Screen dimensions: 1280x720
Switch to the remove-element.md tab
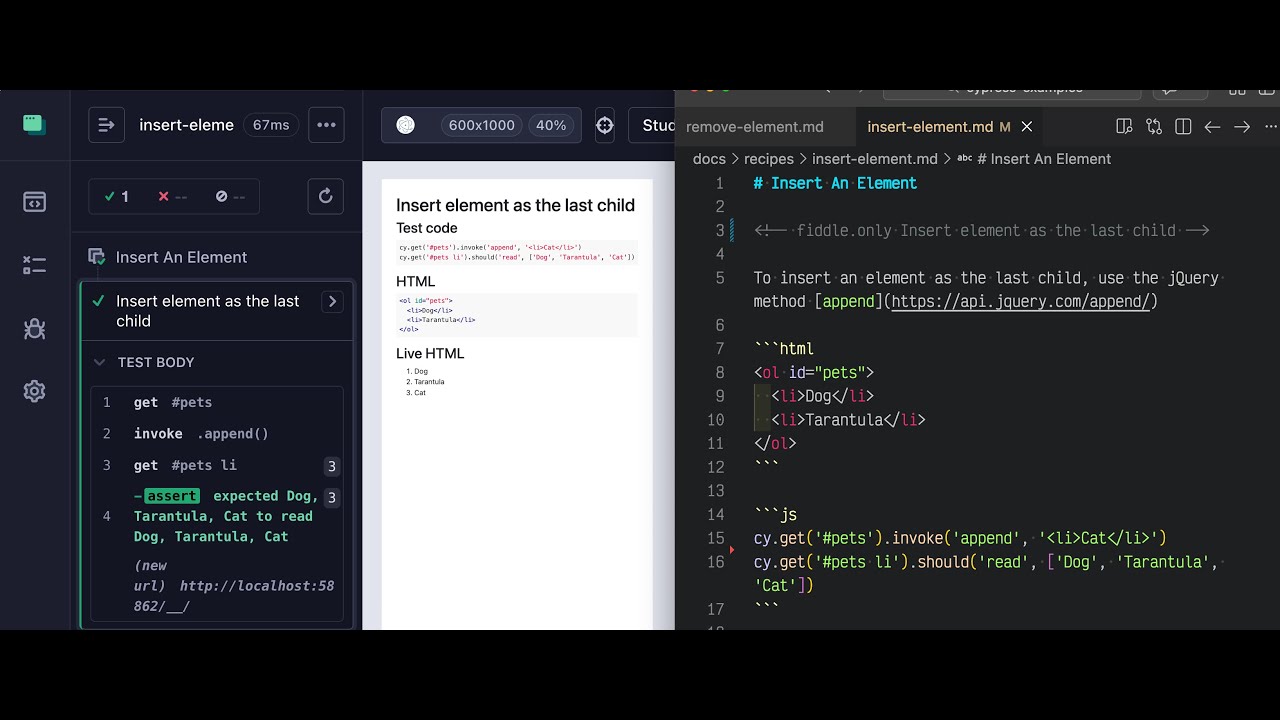tap(755, 127)
